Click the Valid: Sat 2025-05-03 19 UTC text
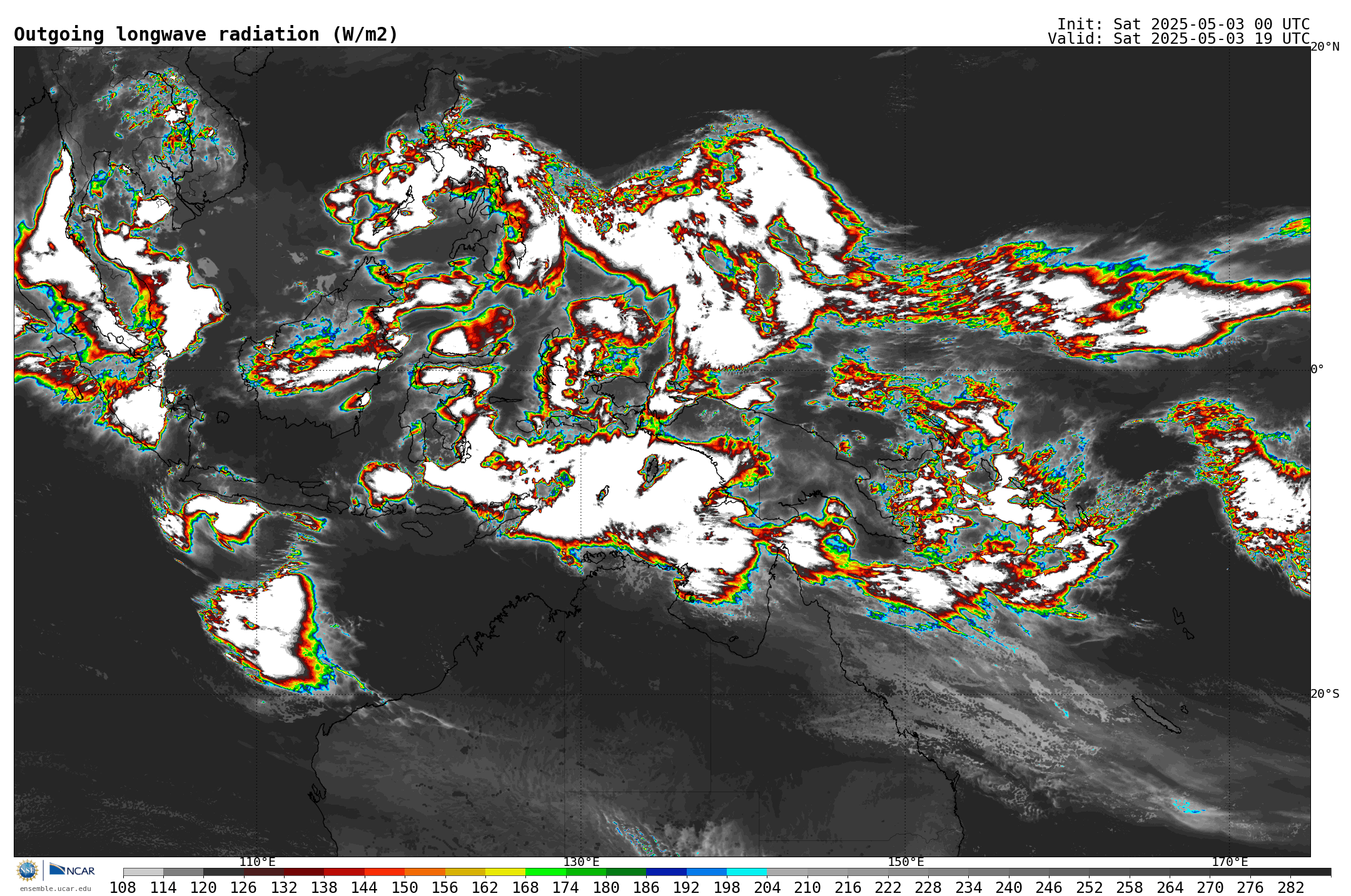This screenshot has width=1351, height=896. tap(1179, 39)
